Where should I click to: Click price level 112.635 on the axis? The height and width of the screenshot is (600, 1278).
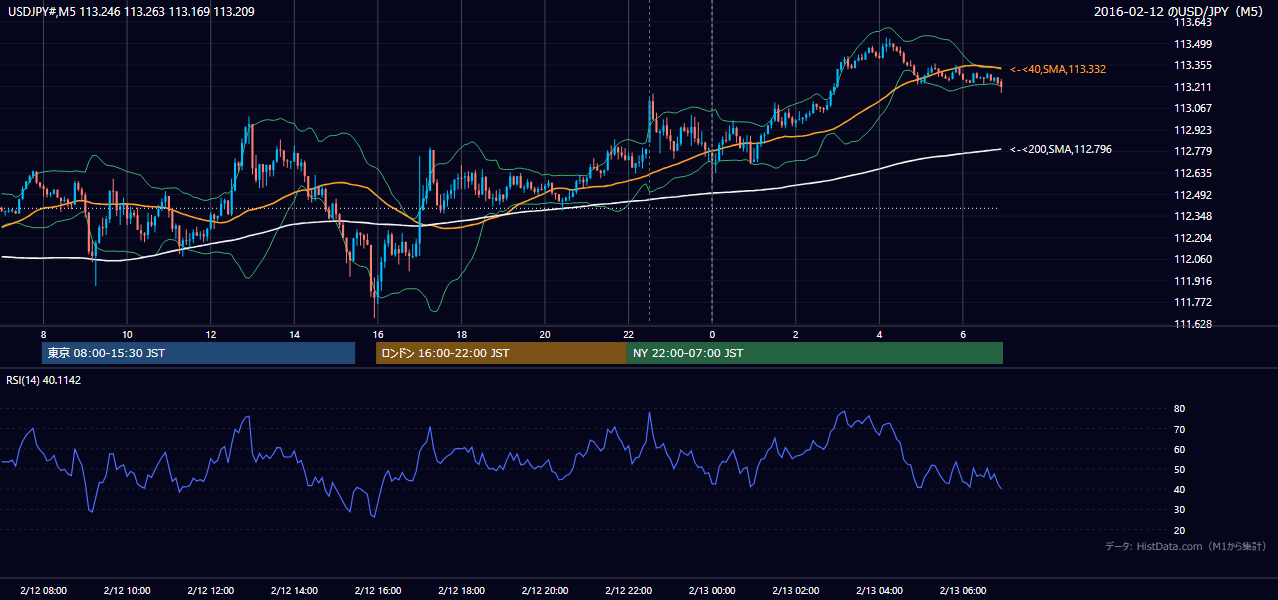click(x=1192, y=173)
